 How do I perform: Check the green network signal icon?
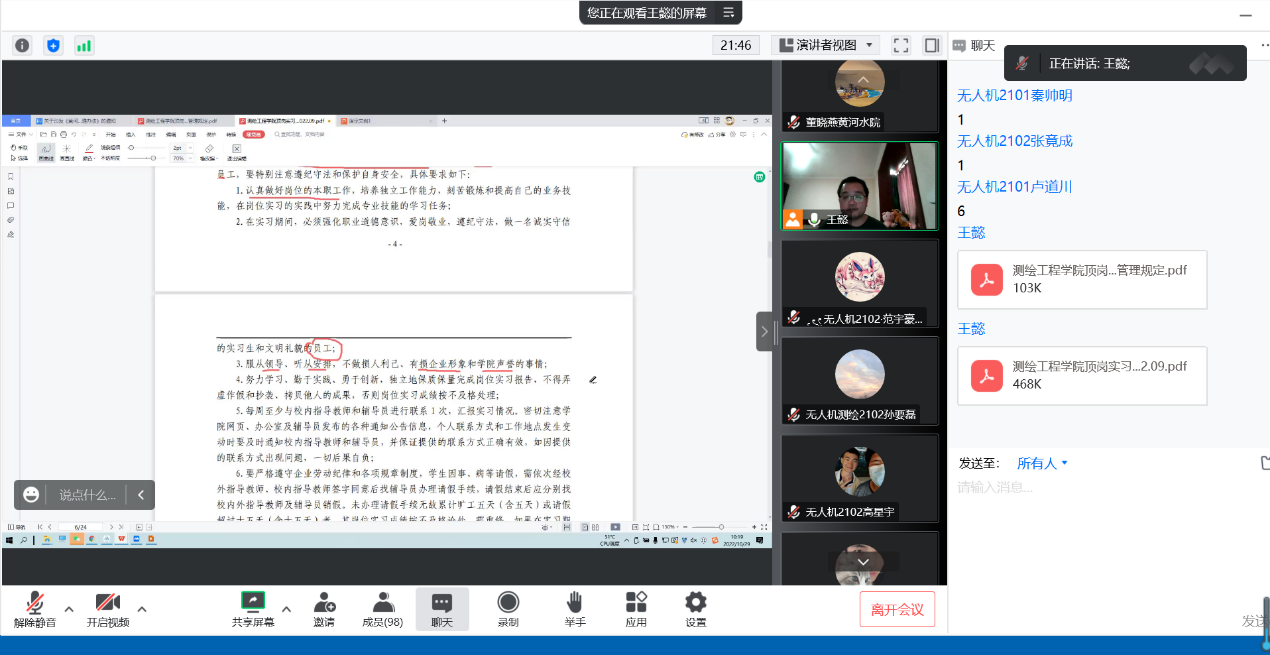tap(84, 45)
